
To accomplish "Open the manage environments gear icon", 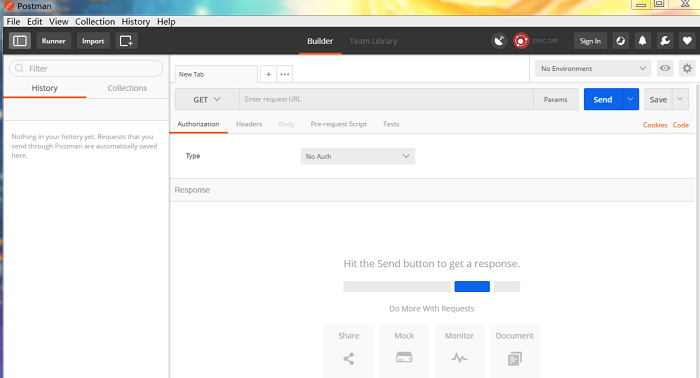I will coord(687,68).
